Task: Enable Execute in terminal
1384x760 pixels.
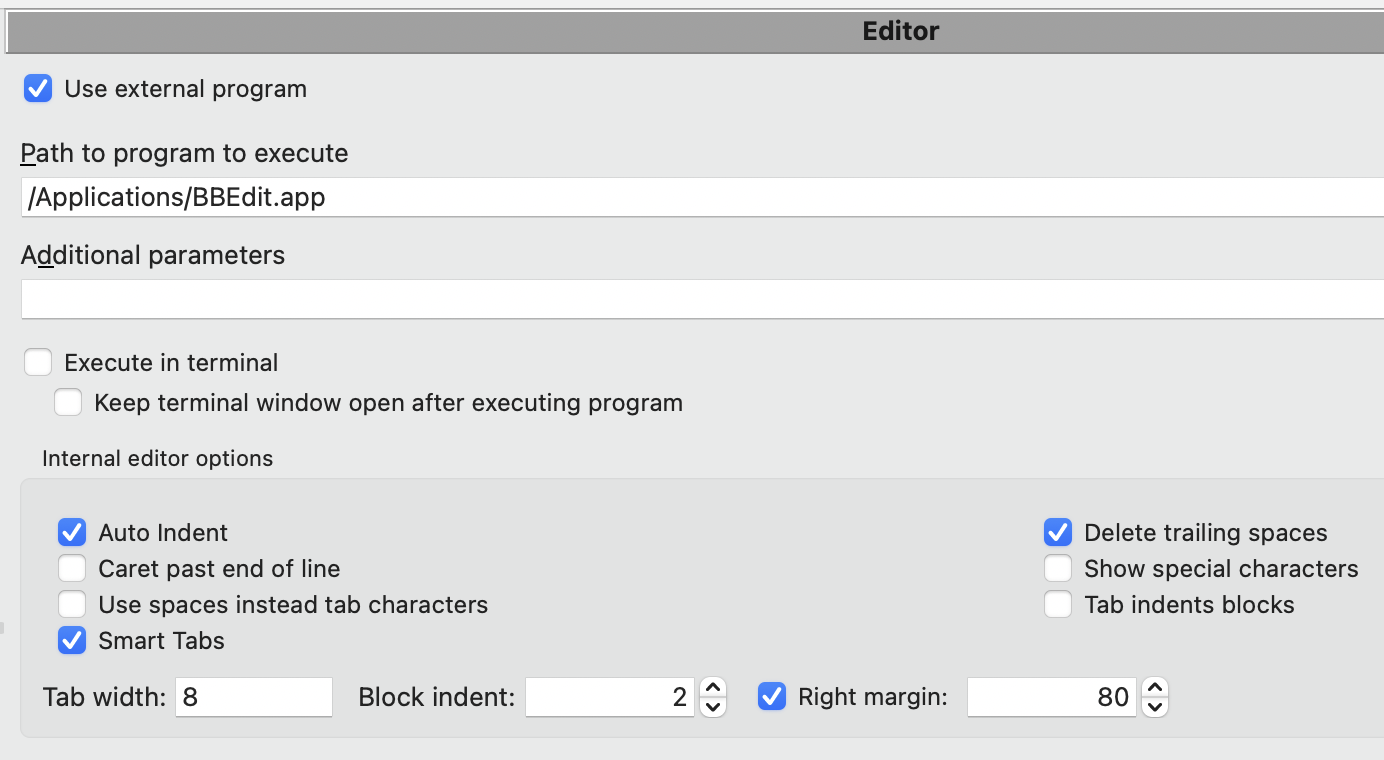Action: [37, 362]
